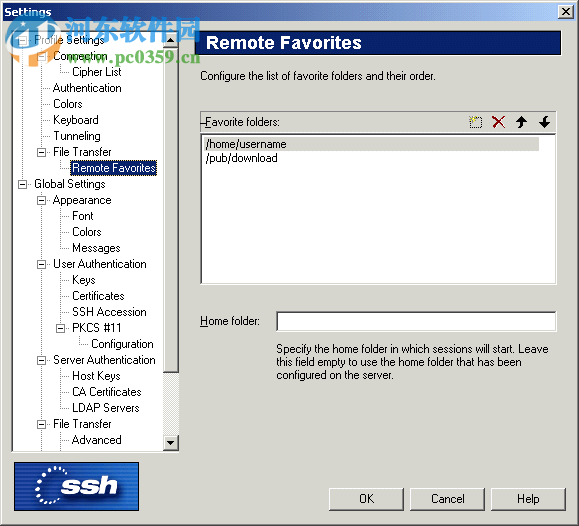Click the tree scrollbar up arrow
The image size is (579, 526).
[x=171, y=40]
